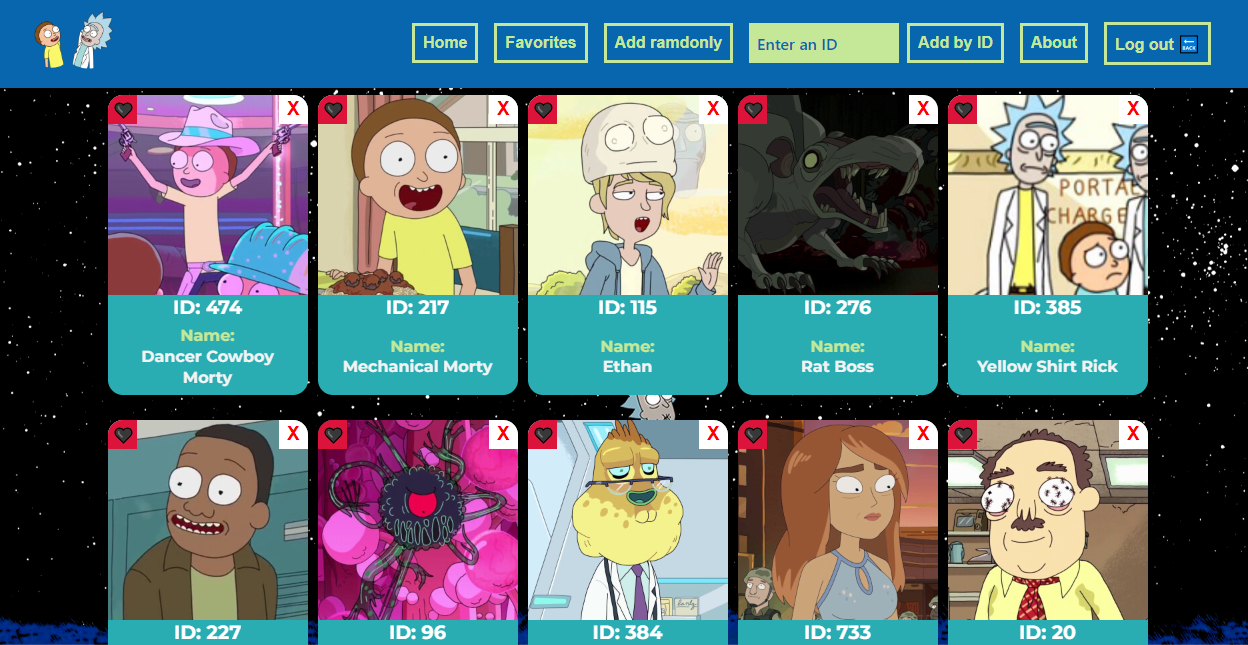Toggle heart on ID 227 card
Viewport: 1248px width, 645px height.
click(x=123, y=434)
